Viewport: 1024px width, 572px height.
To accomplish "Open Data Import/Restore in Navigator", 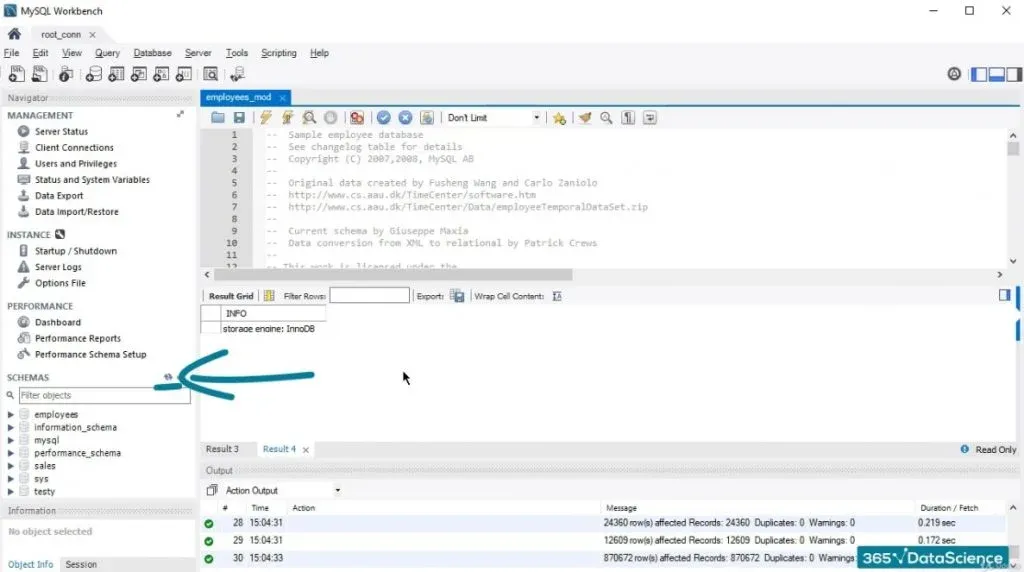I will 76,212.
